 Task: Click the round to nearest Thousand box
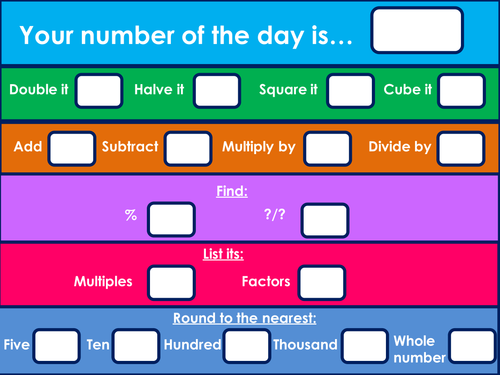[x=365, y=346]
